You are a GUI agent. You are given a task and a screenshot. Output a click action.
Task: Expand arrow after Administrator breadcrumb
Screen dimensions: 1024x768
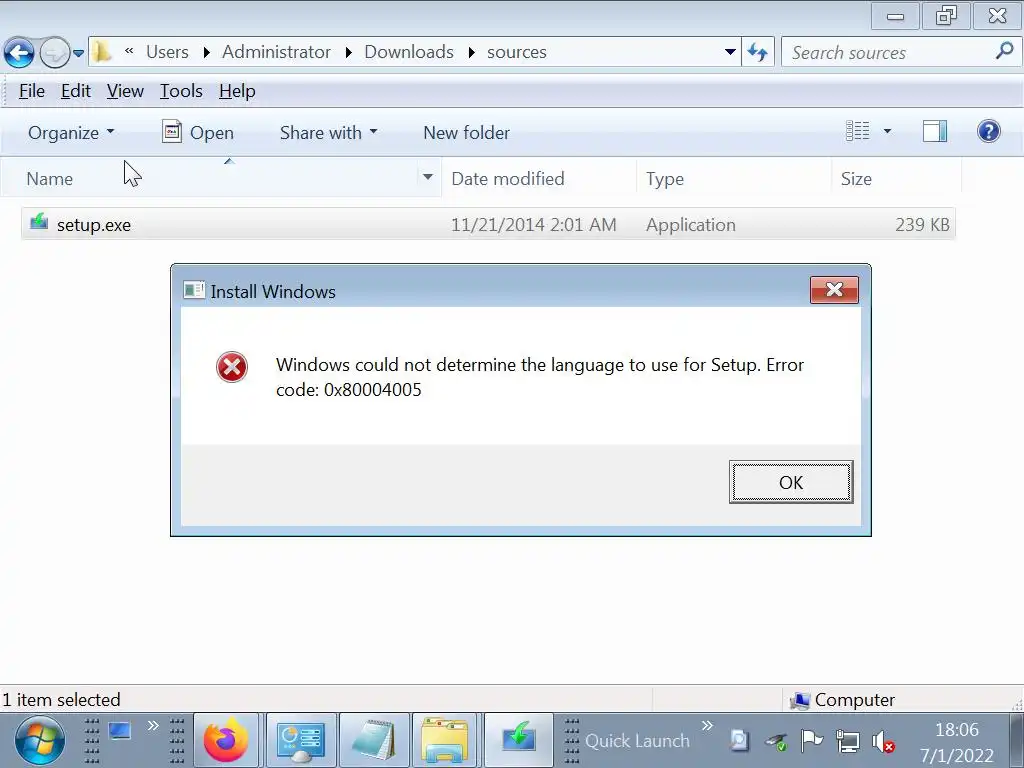(349, 52)
